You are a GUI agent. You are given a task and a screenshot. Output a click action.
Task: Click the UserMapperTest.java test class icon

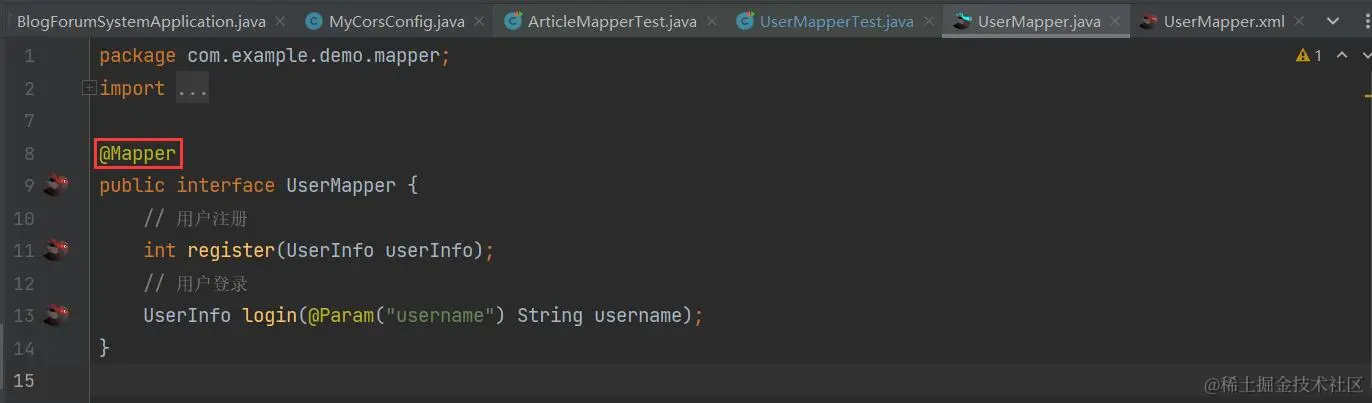[x=745, y=21]
